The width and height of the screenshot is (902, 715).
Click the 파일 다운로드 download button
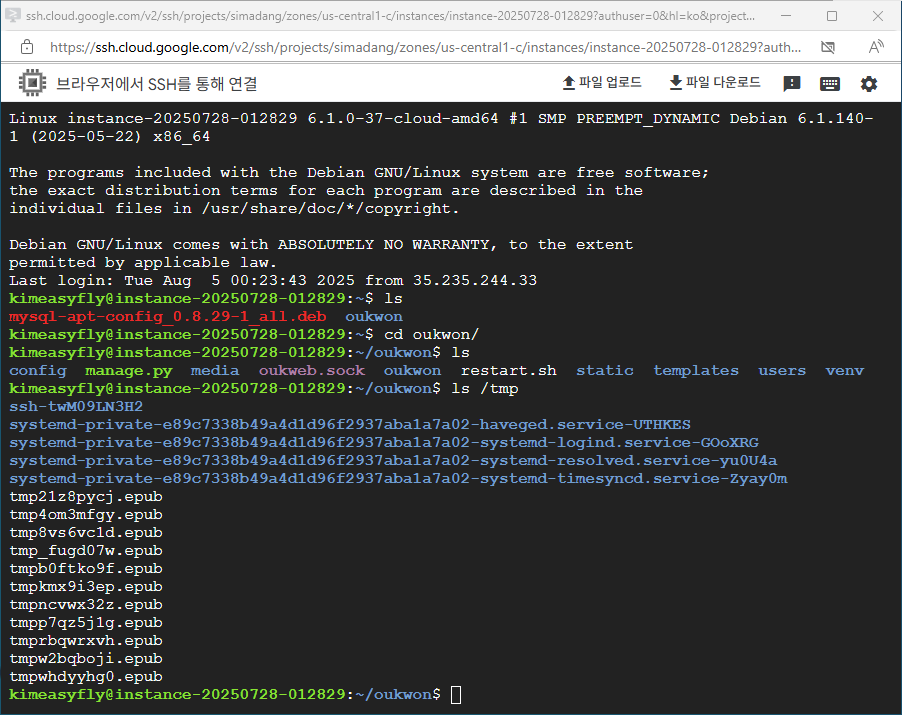(715, 83)
